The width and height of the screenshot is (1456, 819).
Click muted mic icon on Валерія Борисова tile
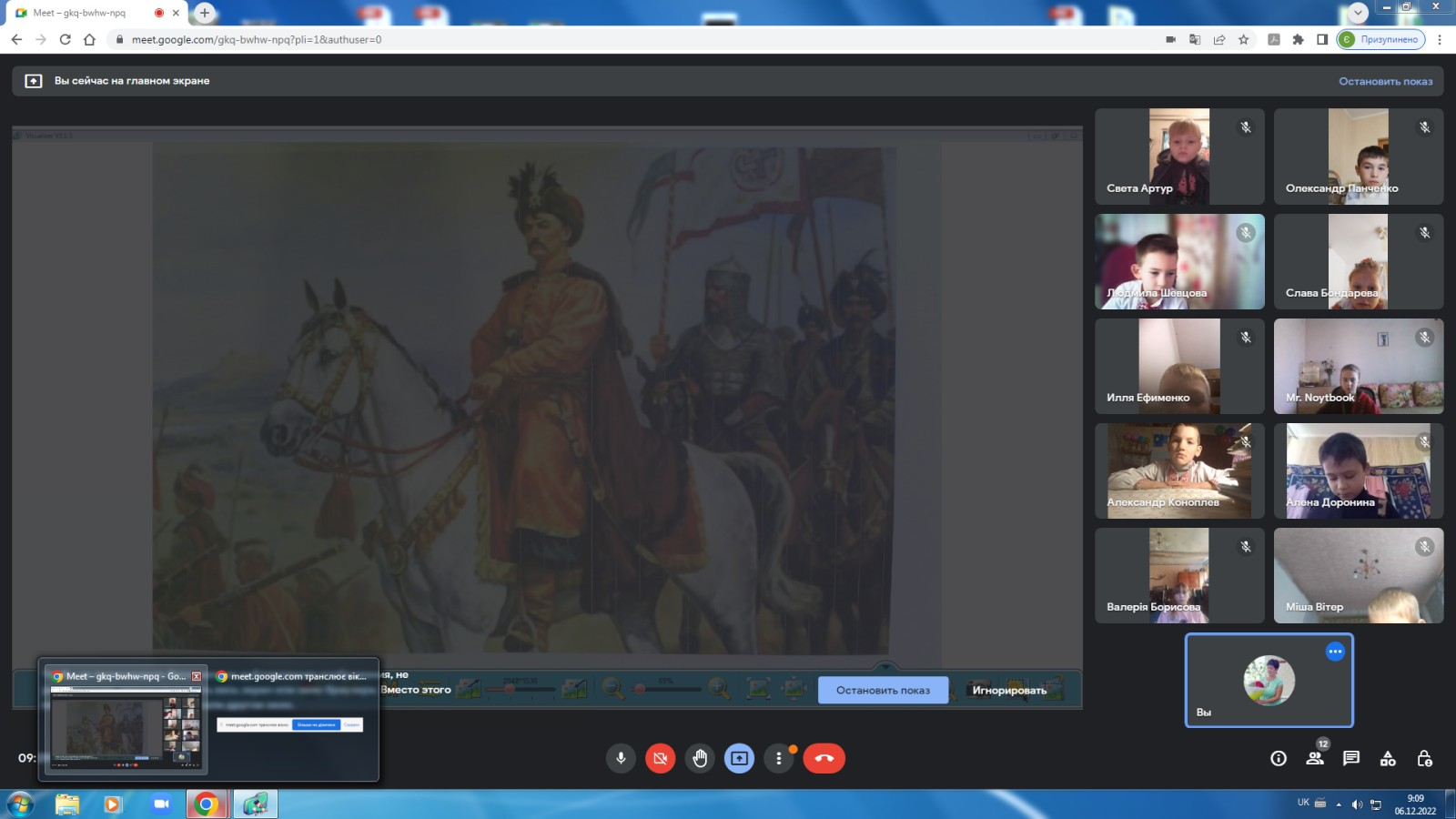[1246, 547]
